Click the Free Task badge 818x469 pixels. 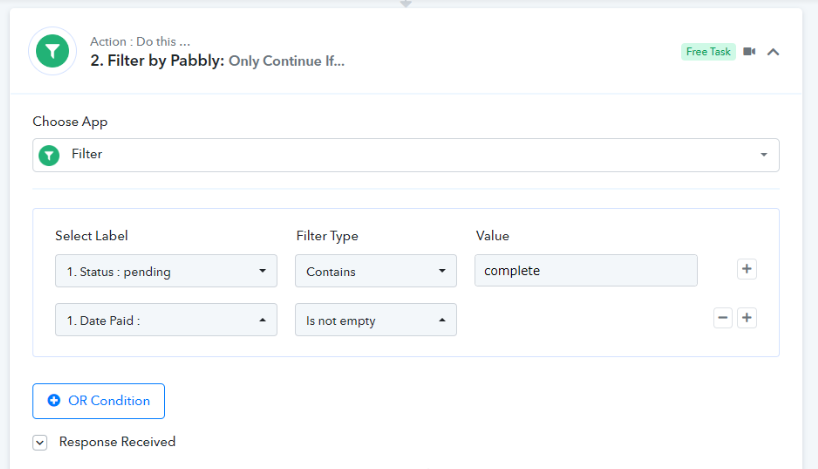pyautogui.click(x=708, y=52)
